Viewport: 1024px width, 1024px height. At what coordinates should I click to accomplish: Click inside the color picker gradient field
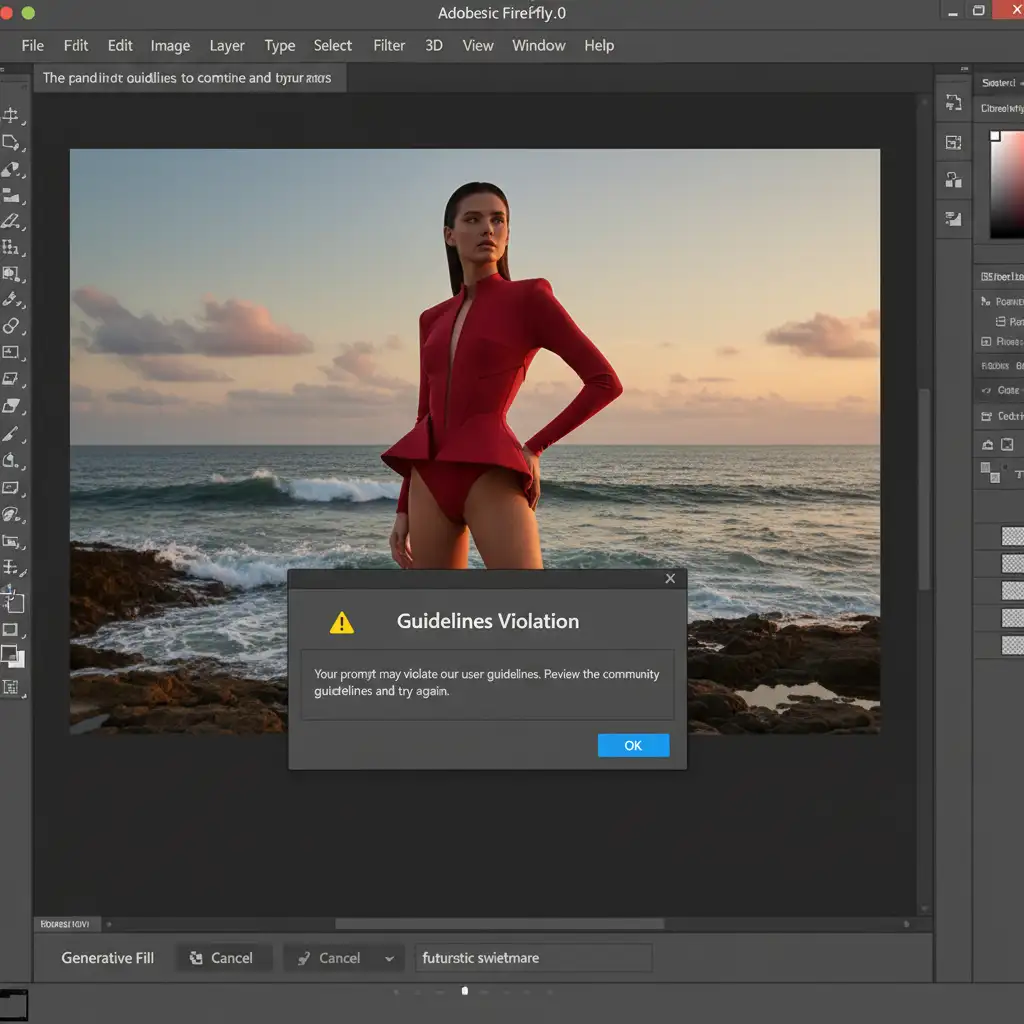coord(1007,185)
